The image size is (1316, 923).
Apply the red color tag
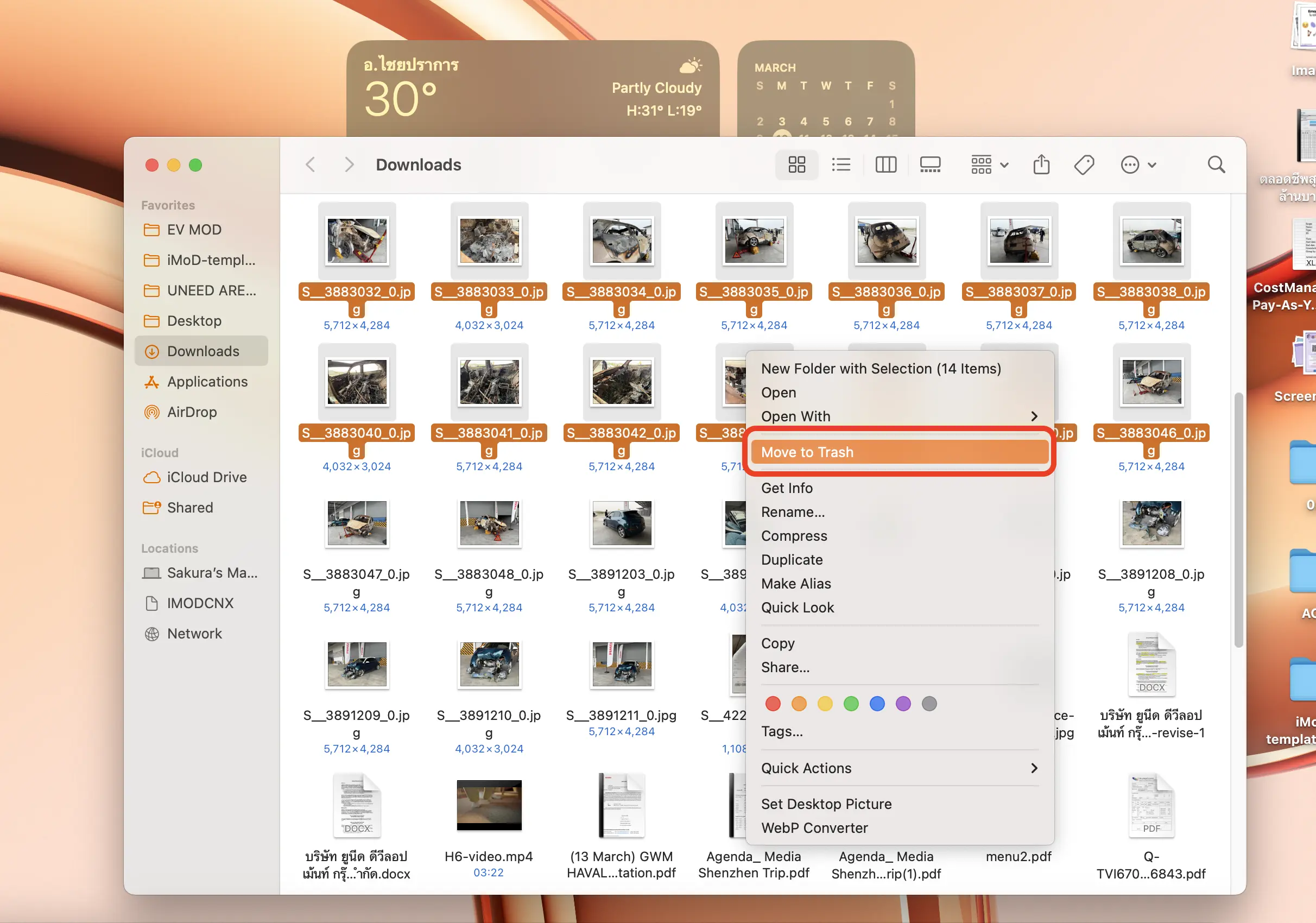[x=773, y=704]
